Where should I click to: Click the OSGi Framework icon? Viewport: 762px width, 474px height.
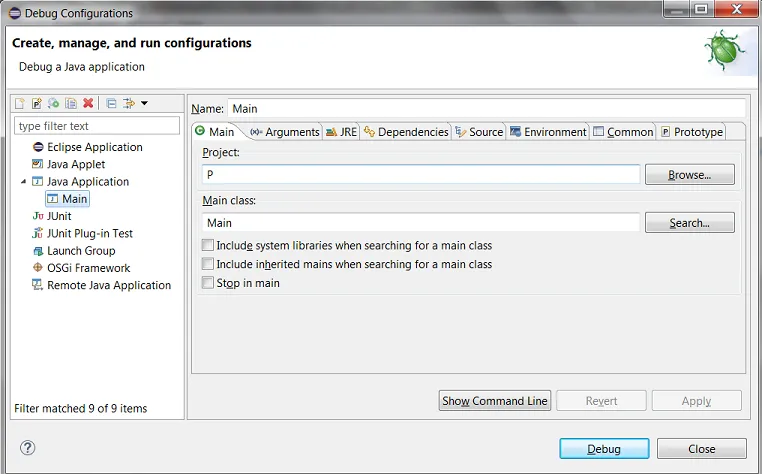tap(38, 267)
